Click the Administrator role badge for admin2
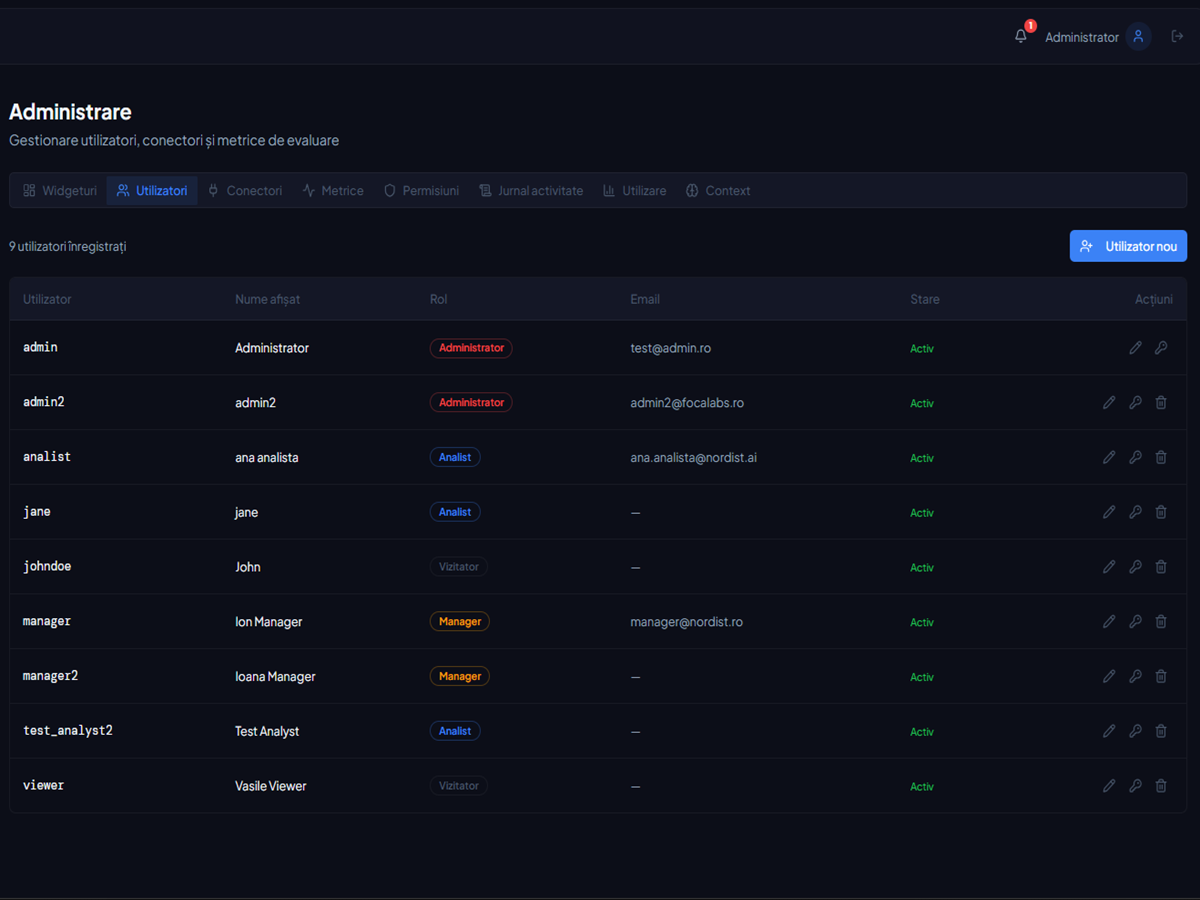The image size is (1200, 900). pyautogui.click(x=471, y=402)
